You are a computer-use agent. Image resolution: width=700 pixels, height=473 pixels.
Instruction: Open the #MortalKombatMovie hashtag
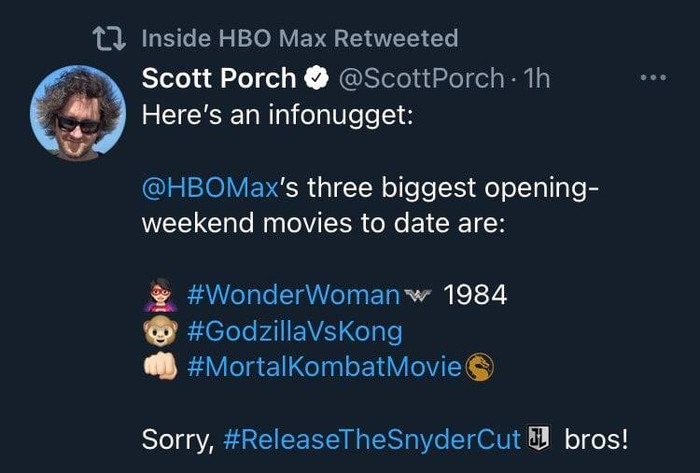(x=325, y=367)
